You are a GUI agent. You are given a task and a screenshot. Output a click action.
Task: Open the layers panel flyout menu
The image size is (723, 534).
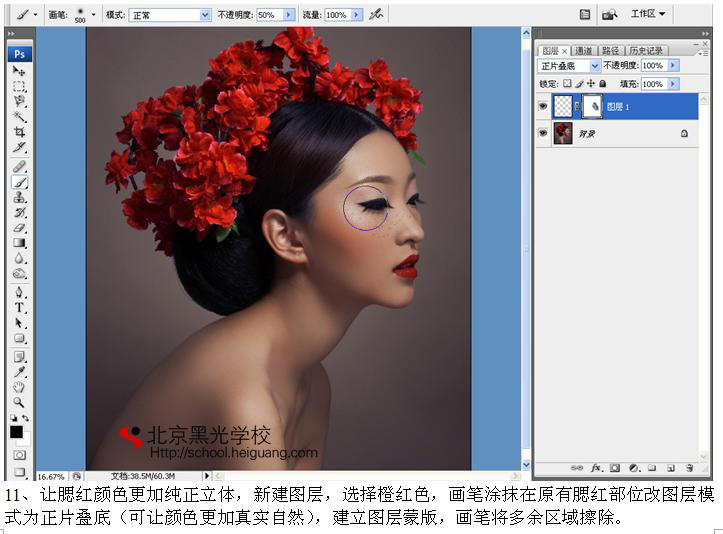pyautogui.click(x=703, y=53)
